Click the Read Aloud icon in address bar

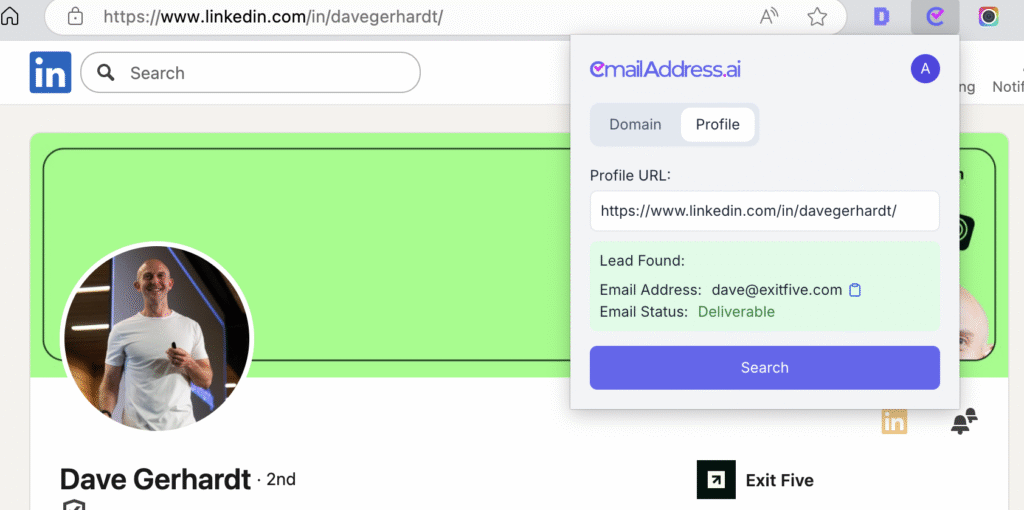770,17
